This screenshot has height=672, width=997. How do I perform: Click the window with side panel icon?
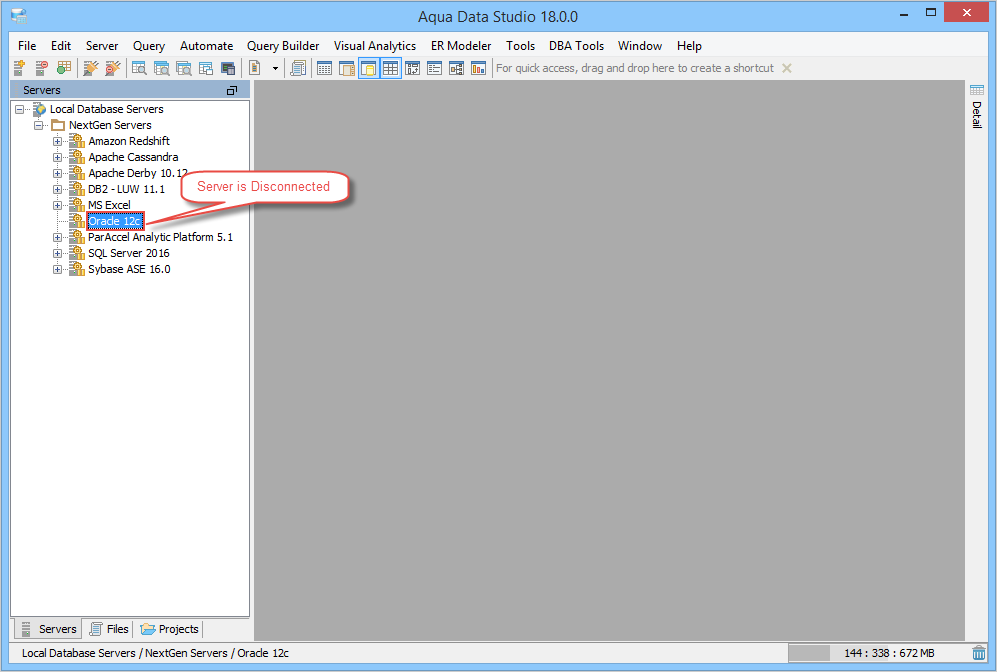[347, 68]
